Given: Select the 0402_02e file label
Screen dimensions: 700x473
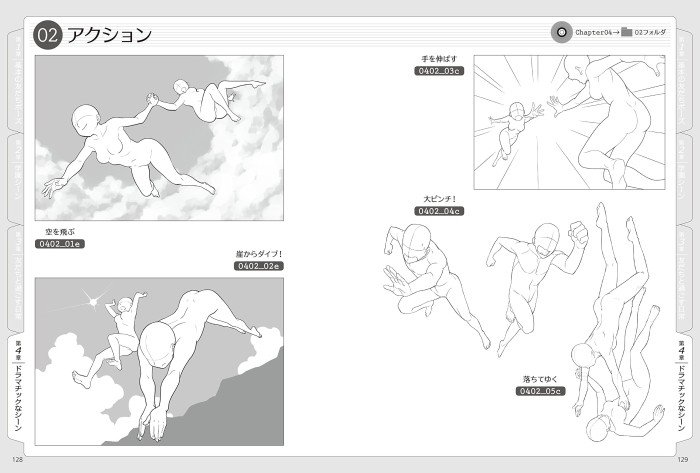Looking at the screenshot, I should (259, 267).
